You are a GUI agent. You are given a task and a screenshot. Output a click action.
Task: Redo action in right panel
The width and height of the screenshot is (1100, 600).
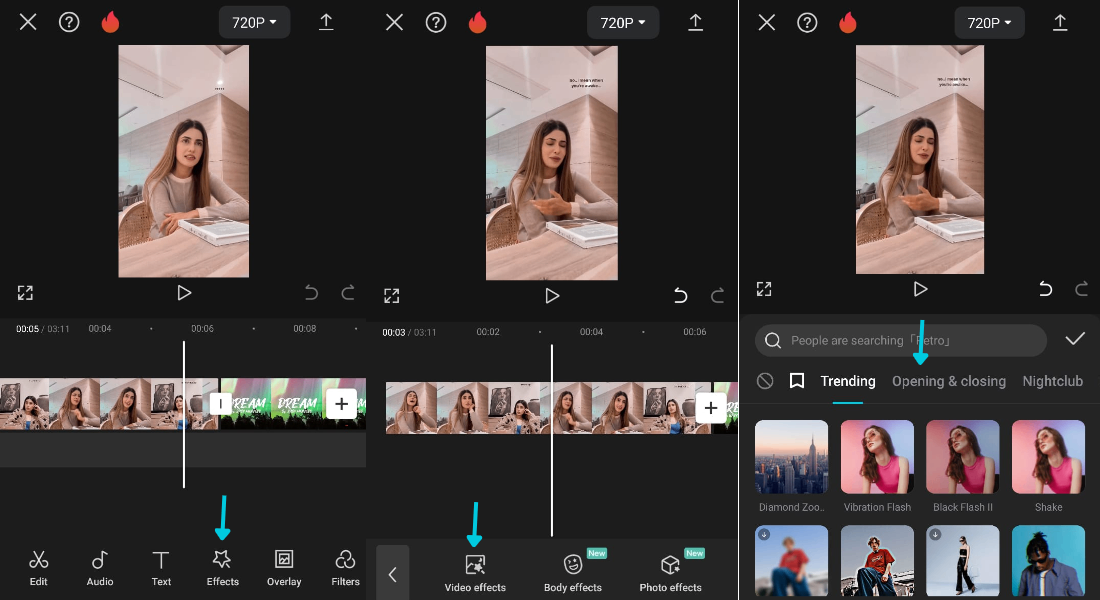coord(1082,289)
